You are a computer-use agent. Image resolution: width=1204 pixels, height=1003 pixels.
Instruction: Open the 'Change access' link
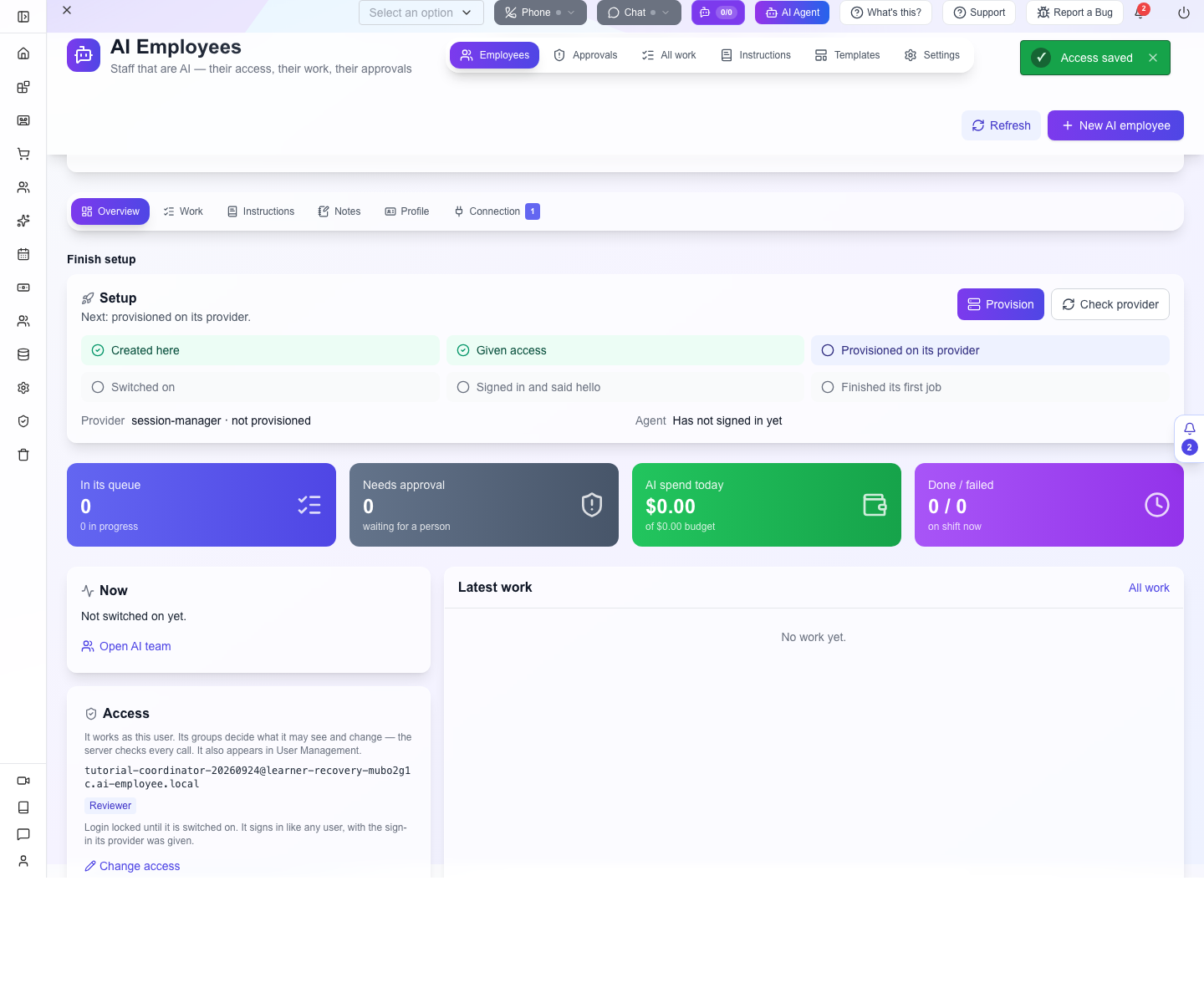[132, 866]
